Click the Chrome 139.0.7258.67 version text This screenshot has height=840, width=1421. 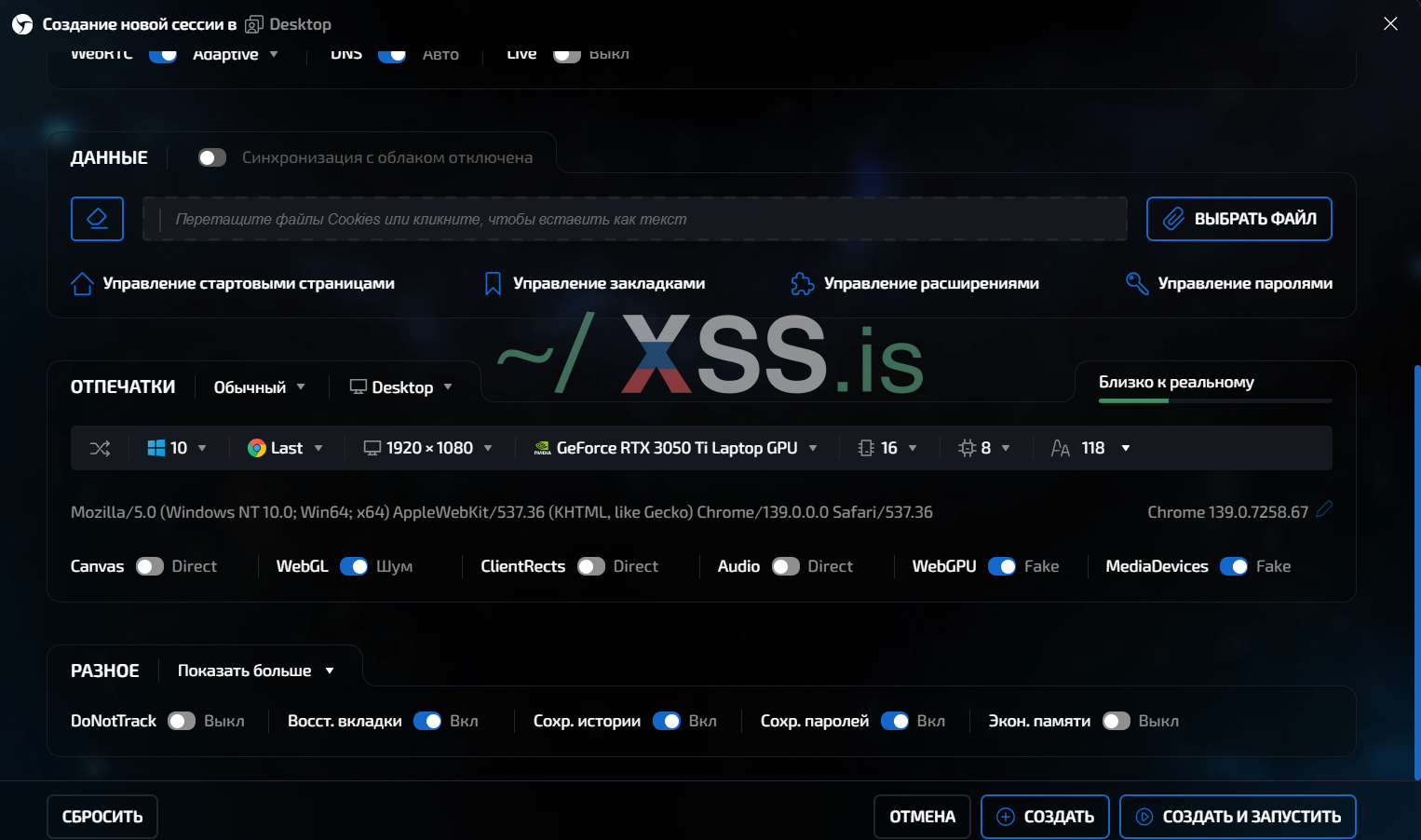(x=1227, y=512)
